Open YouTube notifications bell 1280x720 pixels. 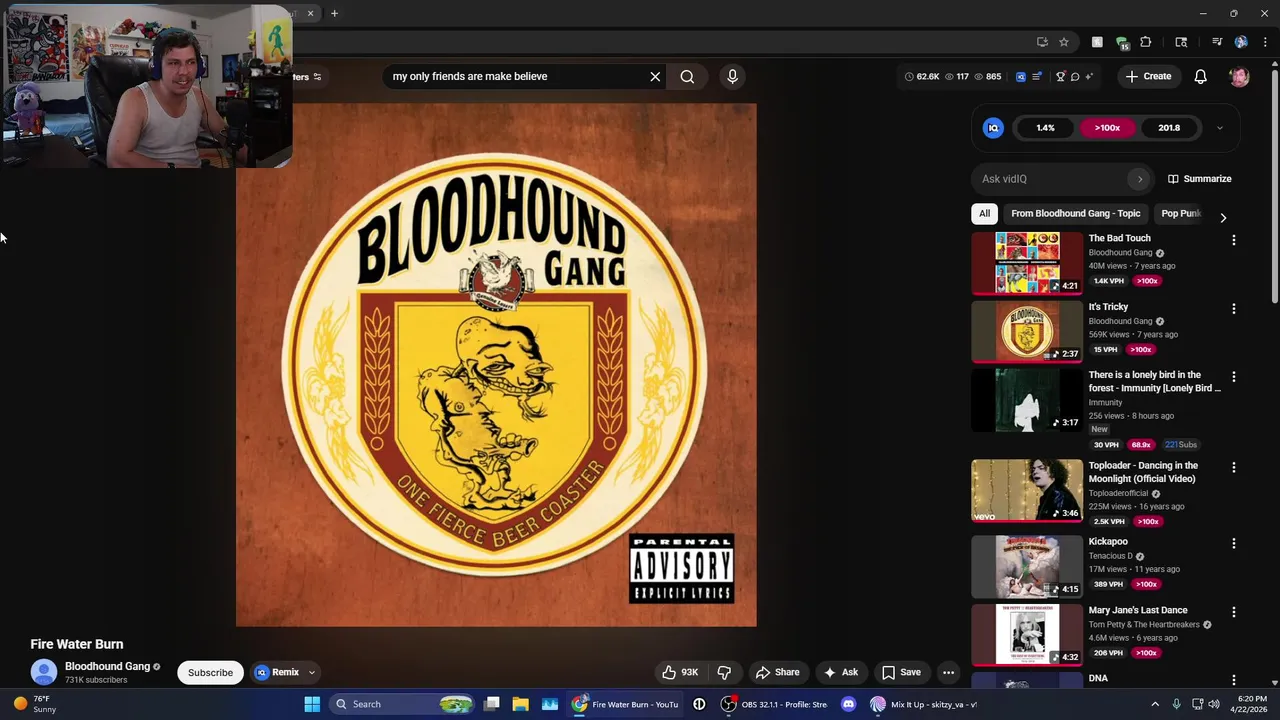pos(1200,76)
